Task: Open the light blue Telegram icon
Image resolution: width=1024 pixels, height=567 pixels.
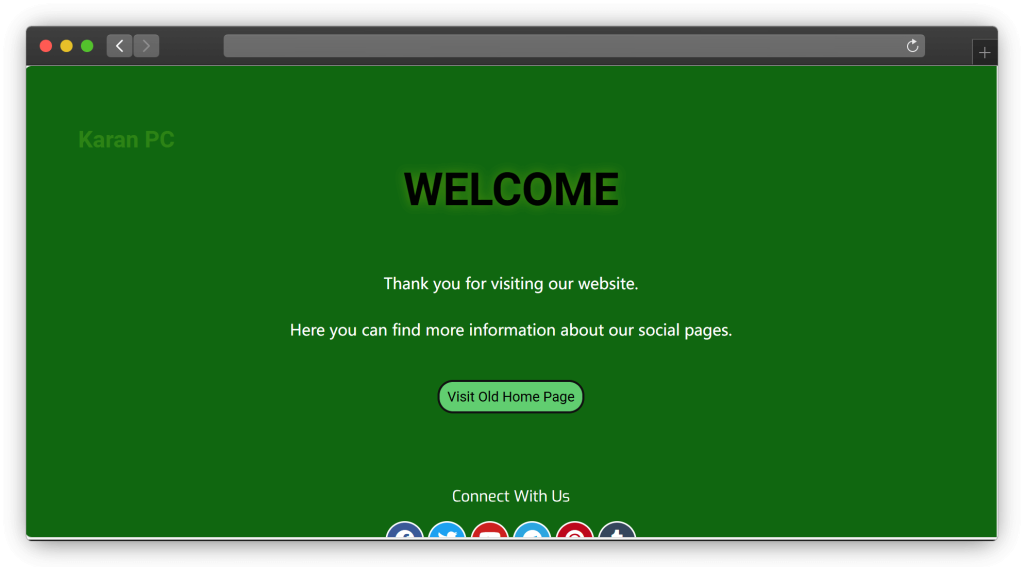Action: point(532,531)
